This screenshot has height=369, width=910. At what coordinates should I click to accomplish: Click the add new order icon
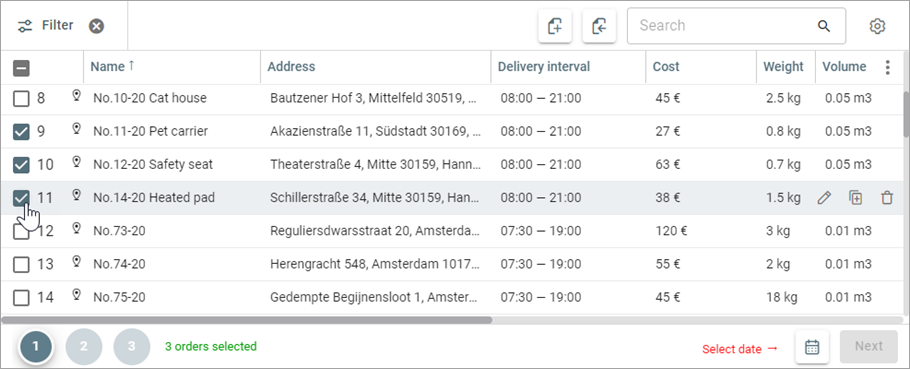[555, 26]
